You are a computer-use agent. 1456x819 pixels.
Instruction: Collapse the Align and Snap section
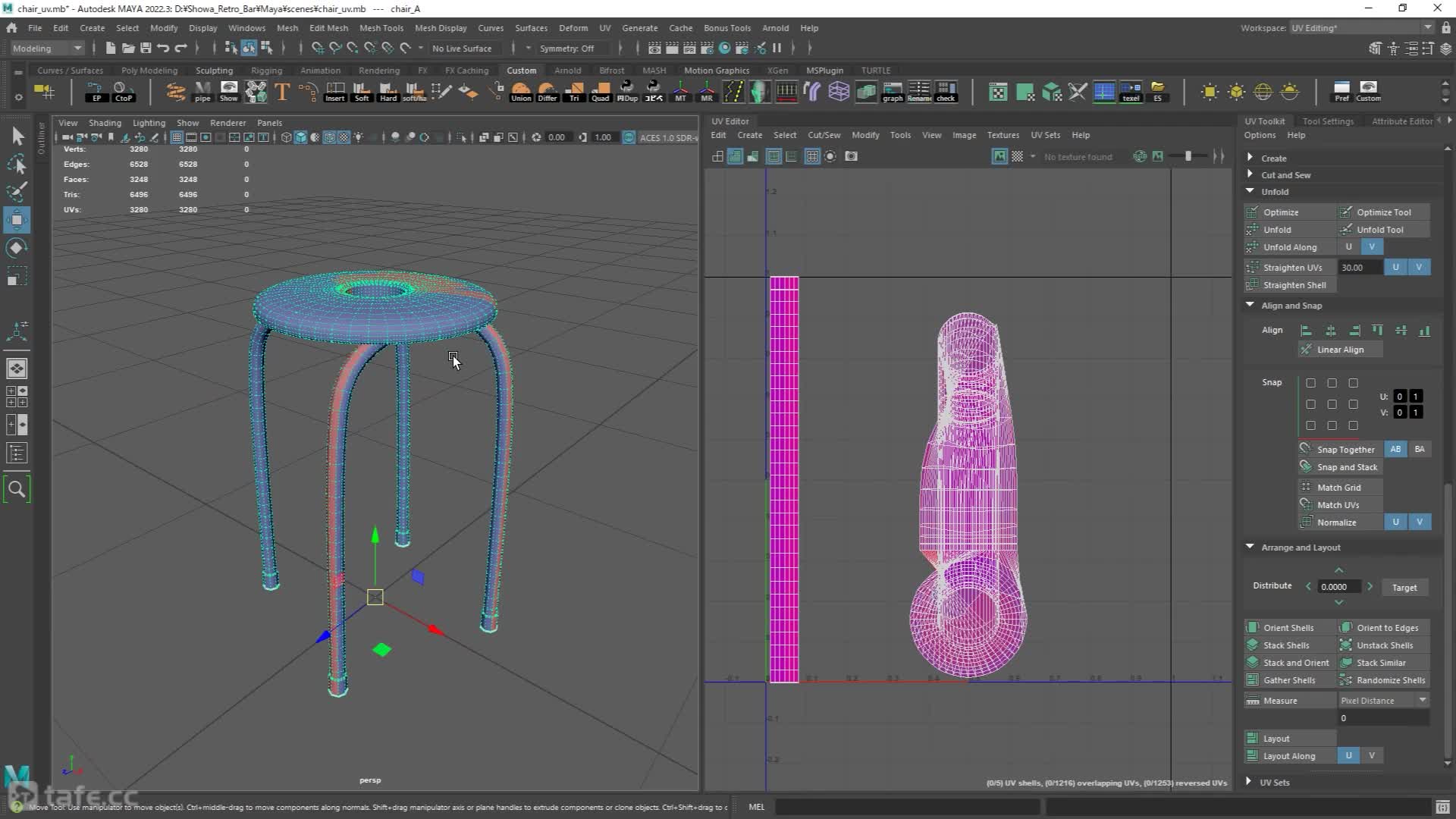pyautogui.click(x=1250, y=305)
